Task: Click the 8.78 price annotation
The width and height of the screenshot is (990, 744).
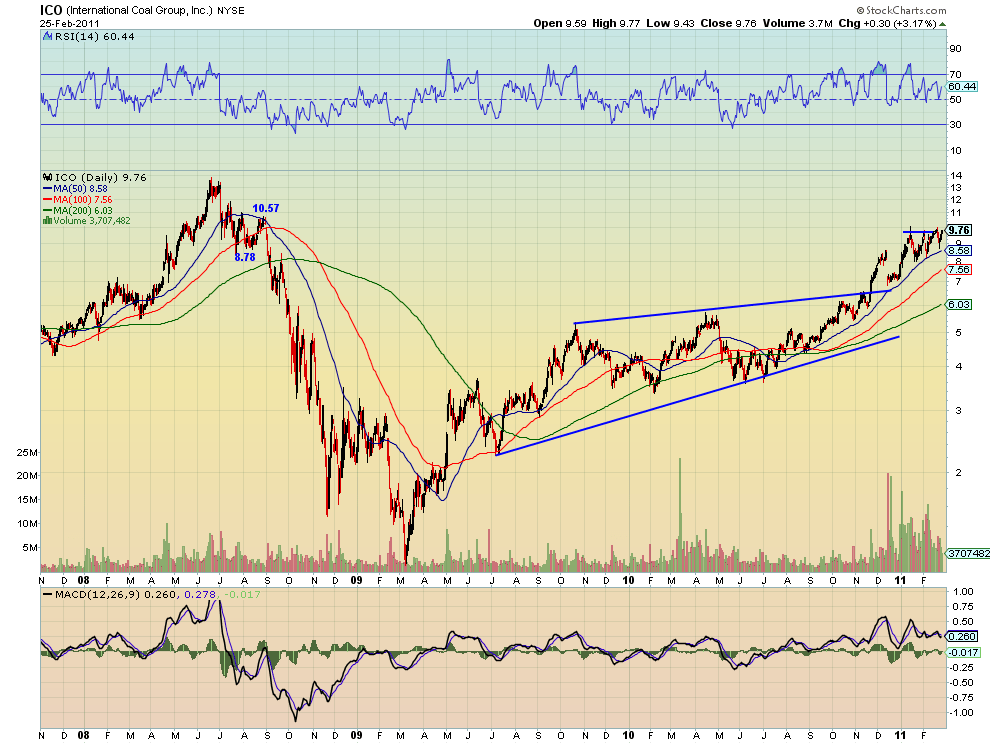Action: [x=245, y=257]
